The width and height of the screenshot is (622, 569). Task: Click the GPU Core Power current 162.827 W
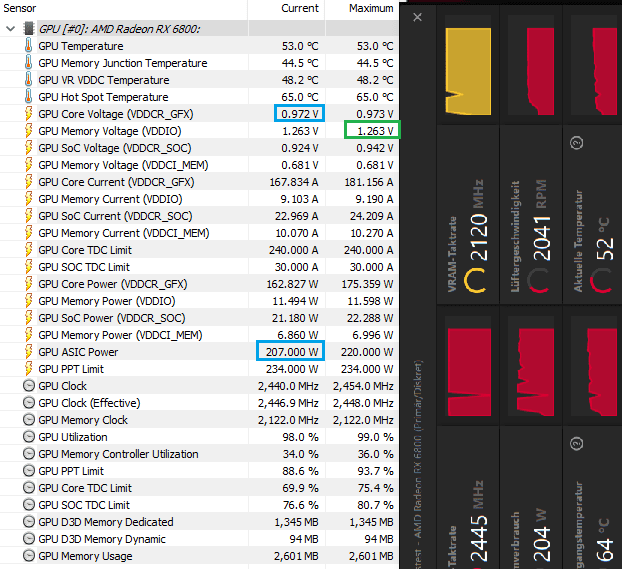[292, 284]
